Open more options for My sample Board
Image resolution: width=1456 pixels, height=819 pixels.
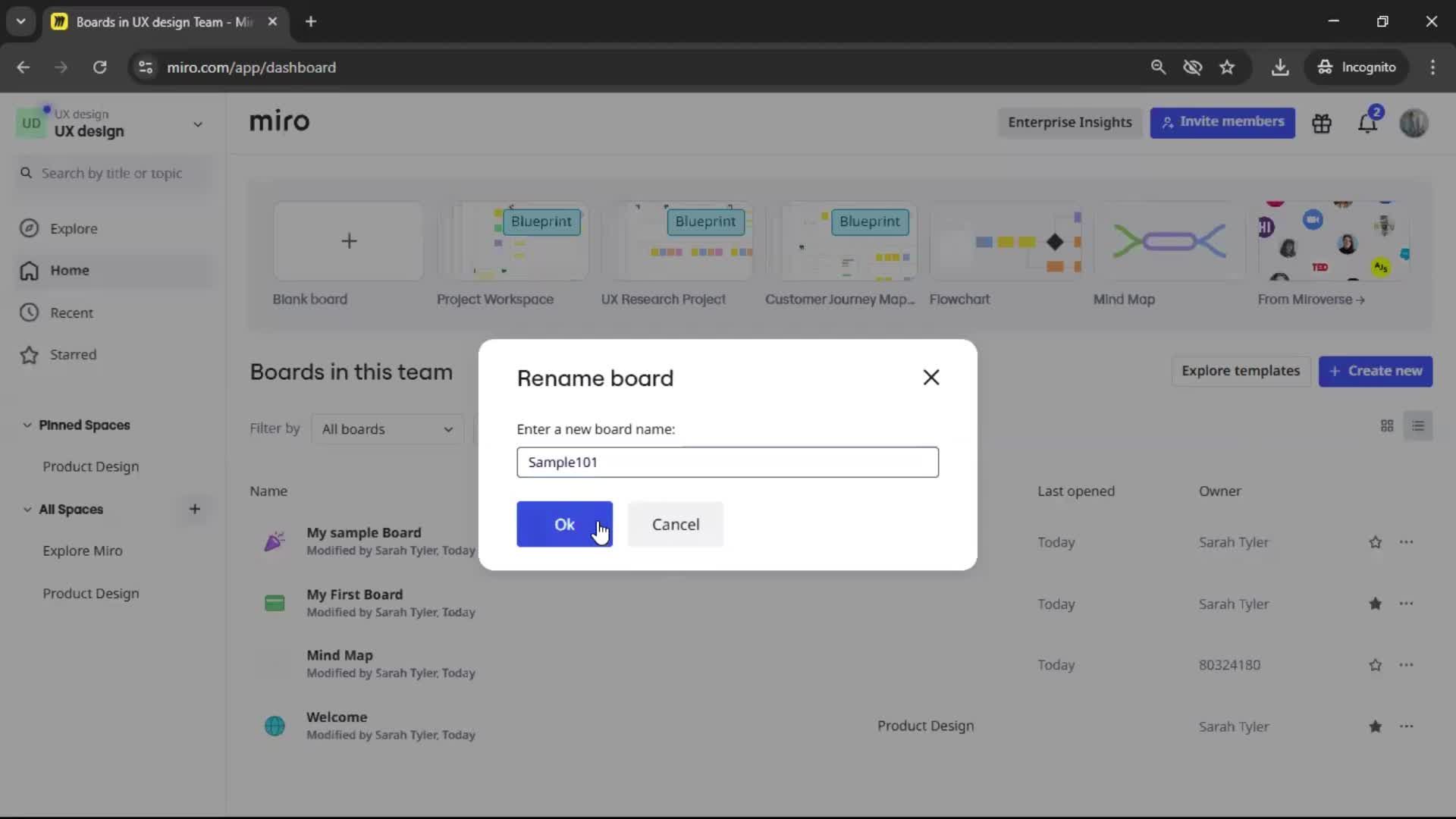click(1406, 542)
